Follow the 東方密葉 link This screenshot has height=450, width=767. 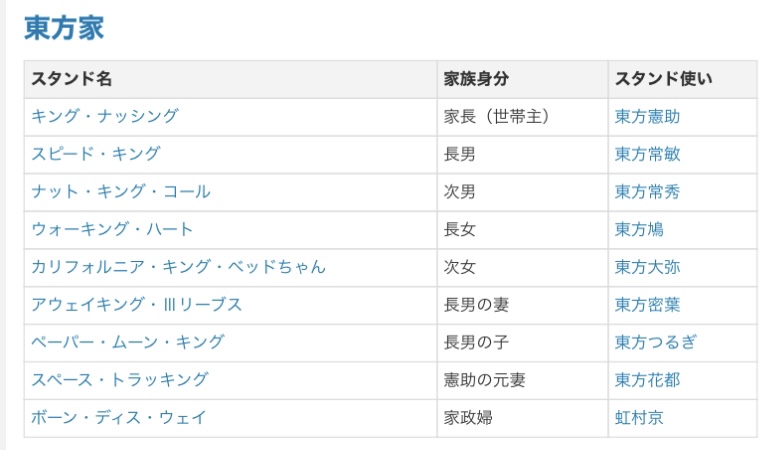click(x=647, y=304)
